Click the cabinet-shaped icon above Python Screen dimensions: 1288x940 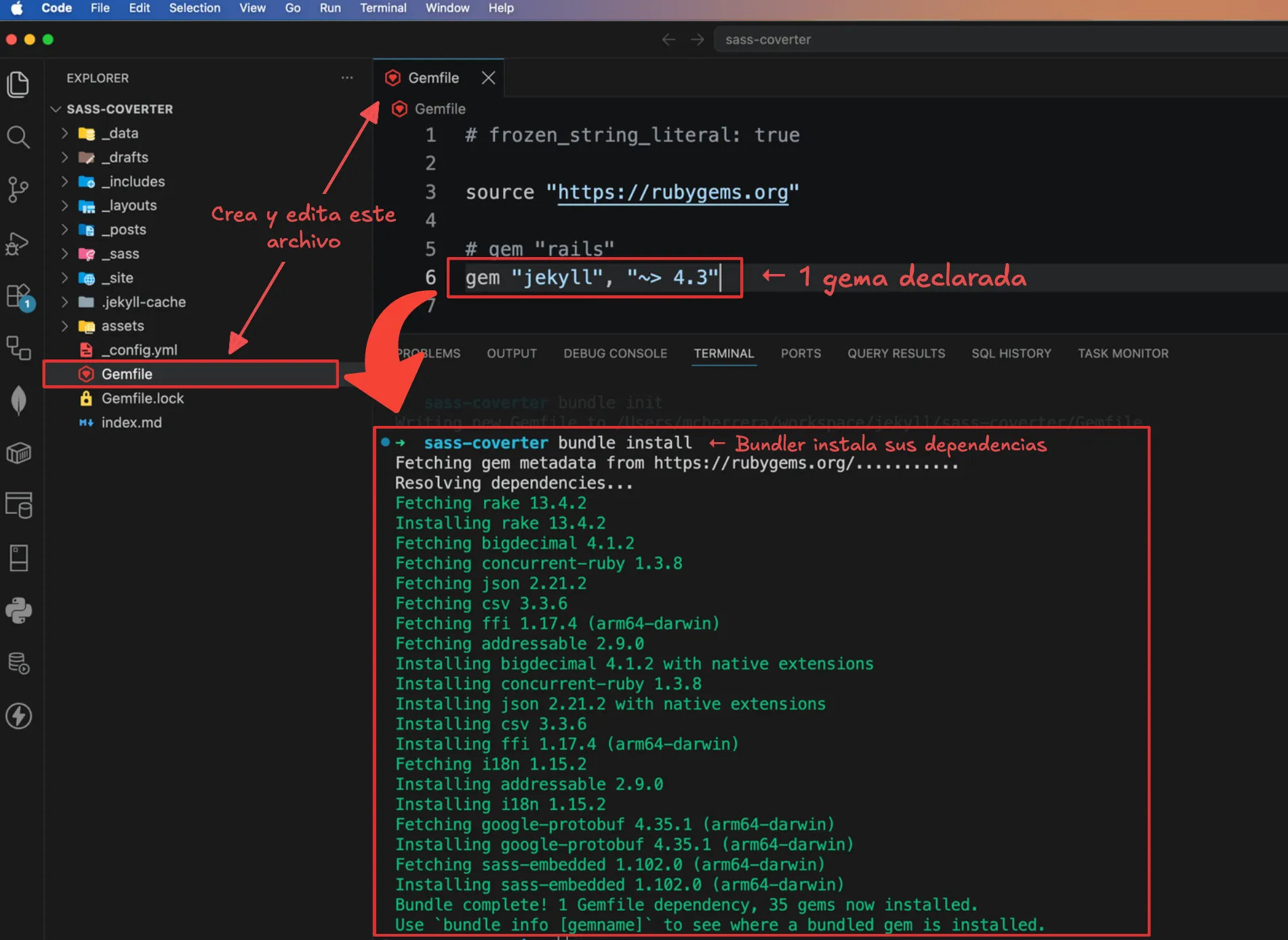click(x=18, y=558)
